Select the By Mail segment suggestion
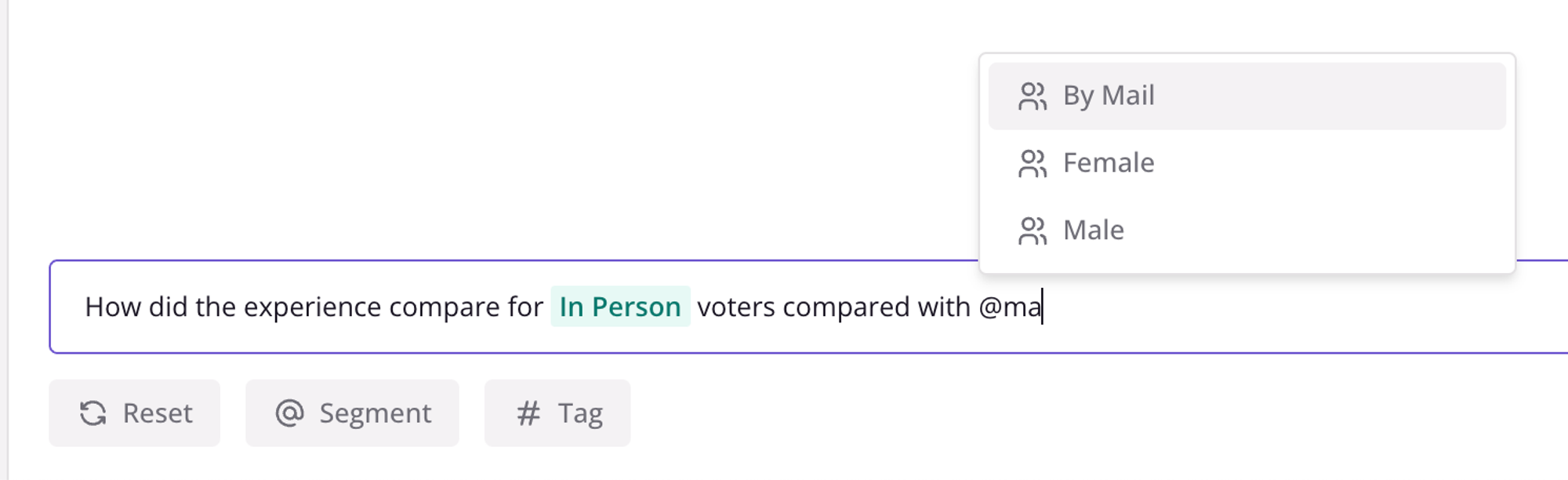This screenshot has height=480, width=1568. click(x=1247, y=96)
